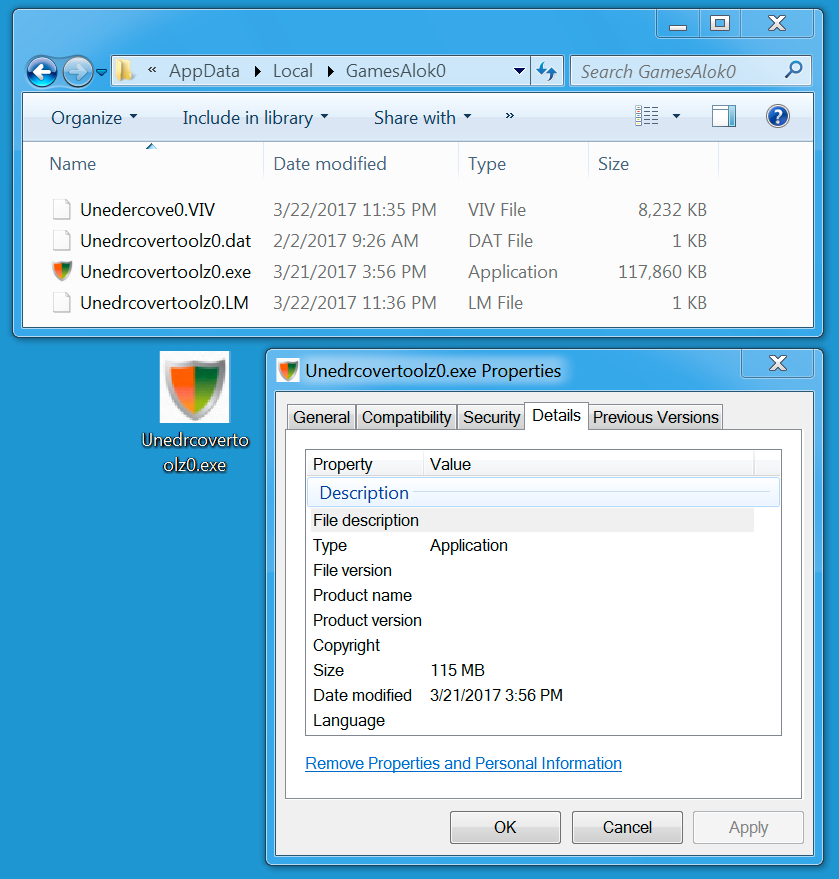The image size is (839, 879).
Task: Select AppData in the address breadcrumb
Action: (x=204, y=71)
